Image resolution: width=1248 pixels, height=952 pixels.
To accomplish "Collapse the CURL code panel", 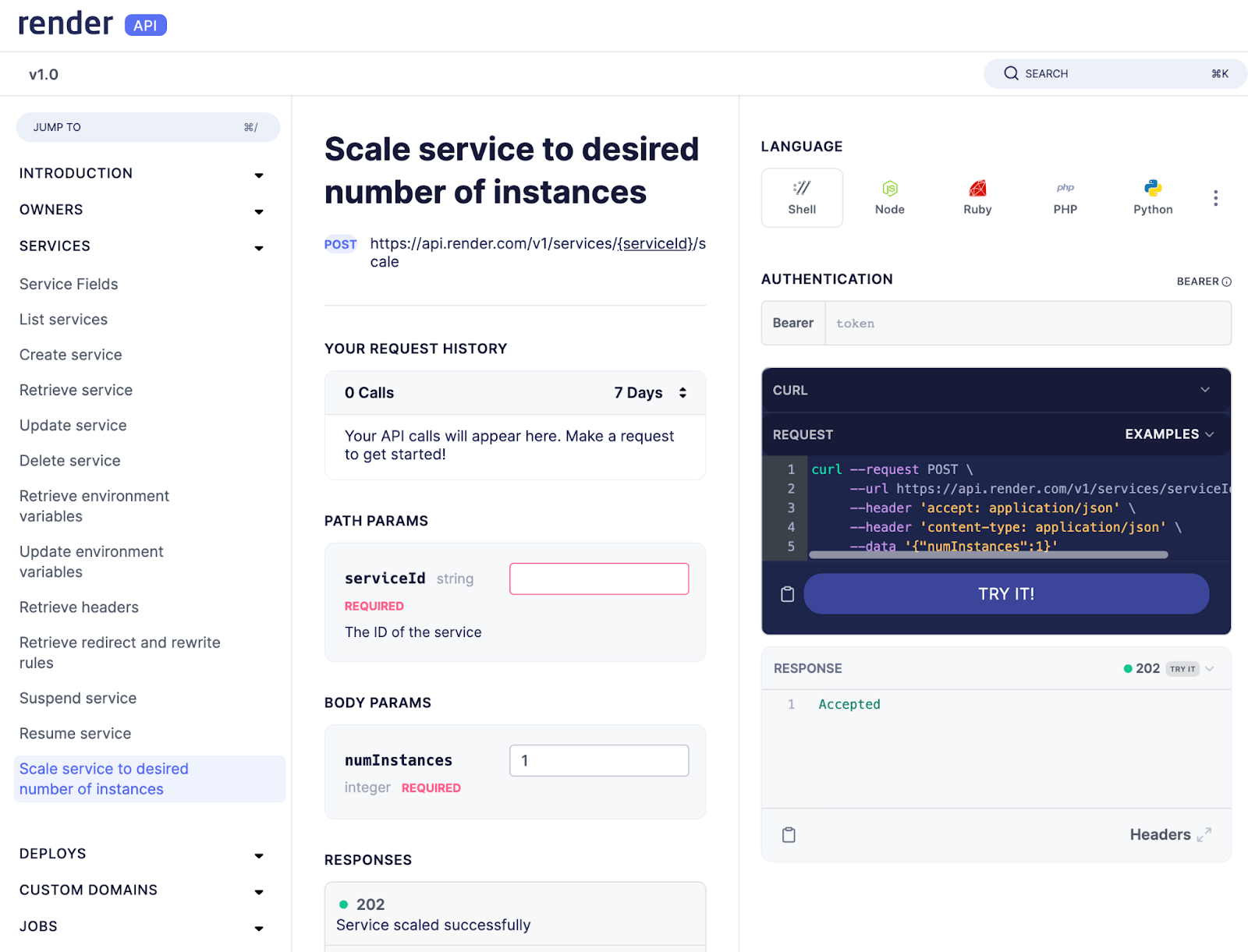I will [1205, 390].
